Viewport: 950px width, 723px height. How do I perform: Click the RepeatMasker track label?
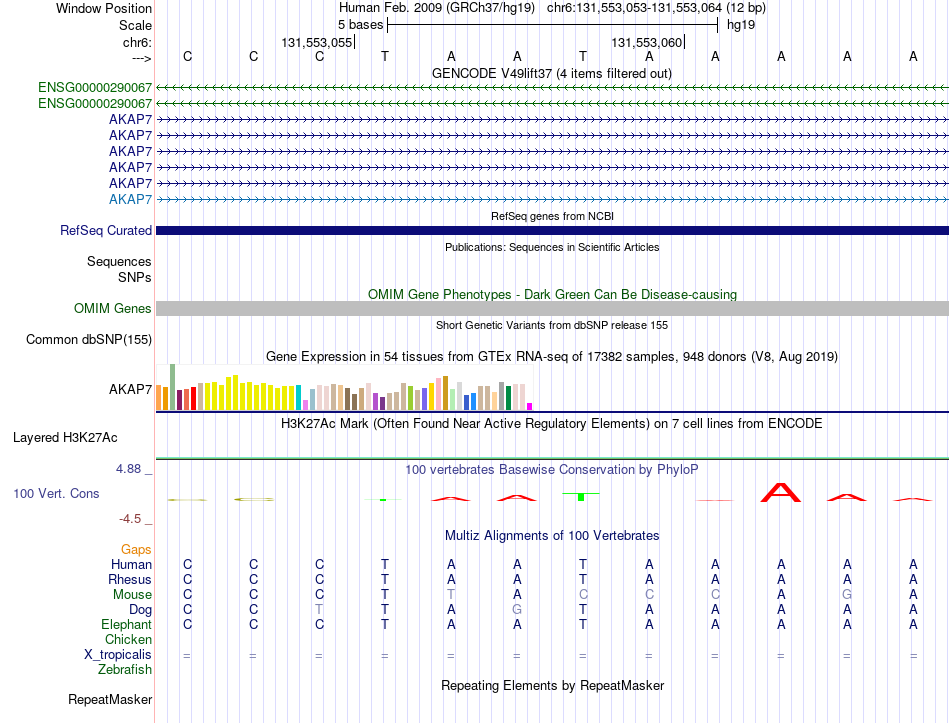click(x=110, y=699)
